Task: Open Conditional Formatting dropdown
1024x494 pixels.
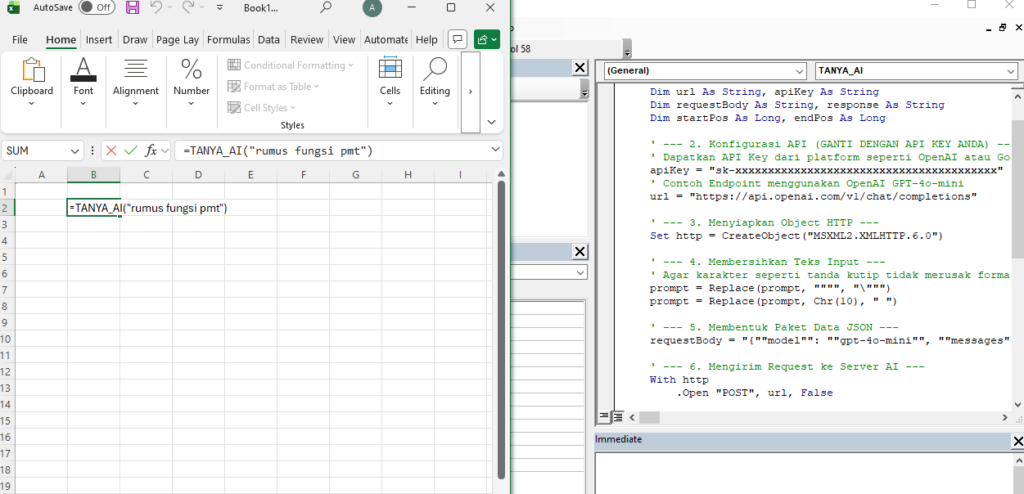Action: [x=290, y=65]
